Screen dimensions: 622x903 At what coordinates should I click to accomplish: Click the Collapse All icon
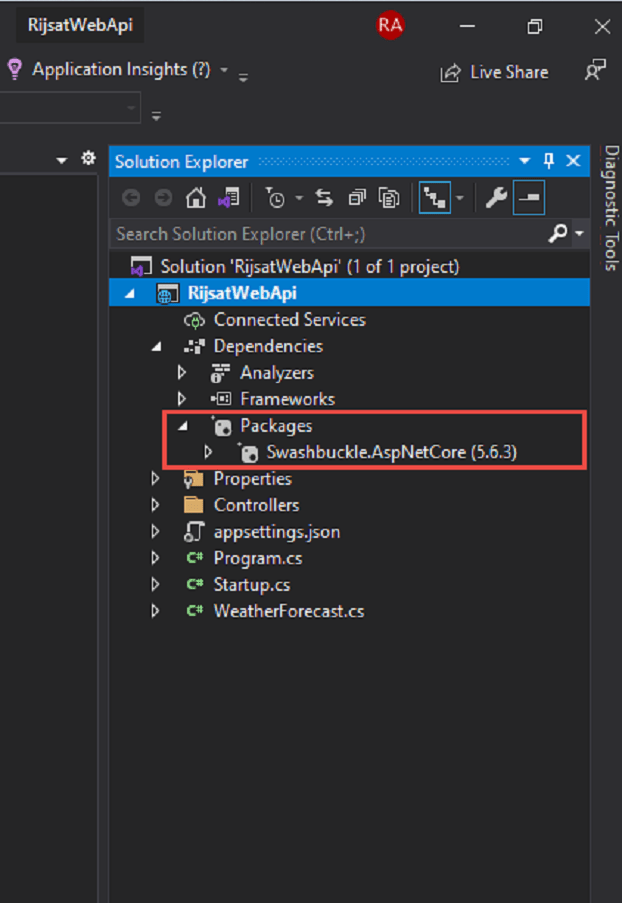(x=357, y=198)
